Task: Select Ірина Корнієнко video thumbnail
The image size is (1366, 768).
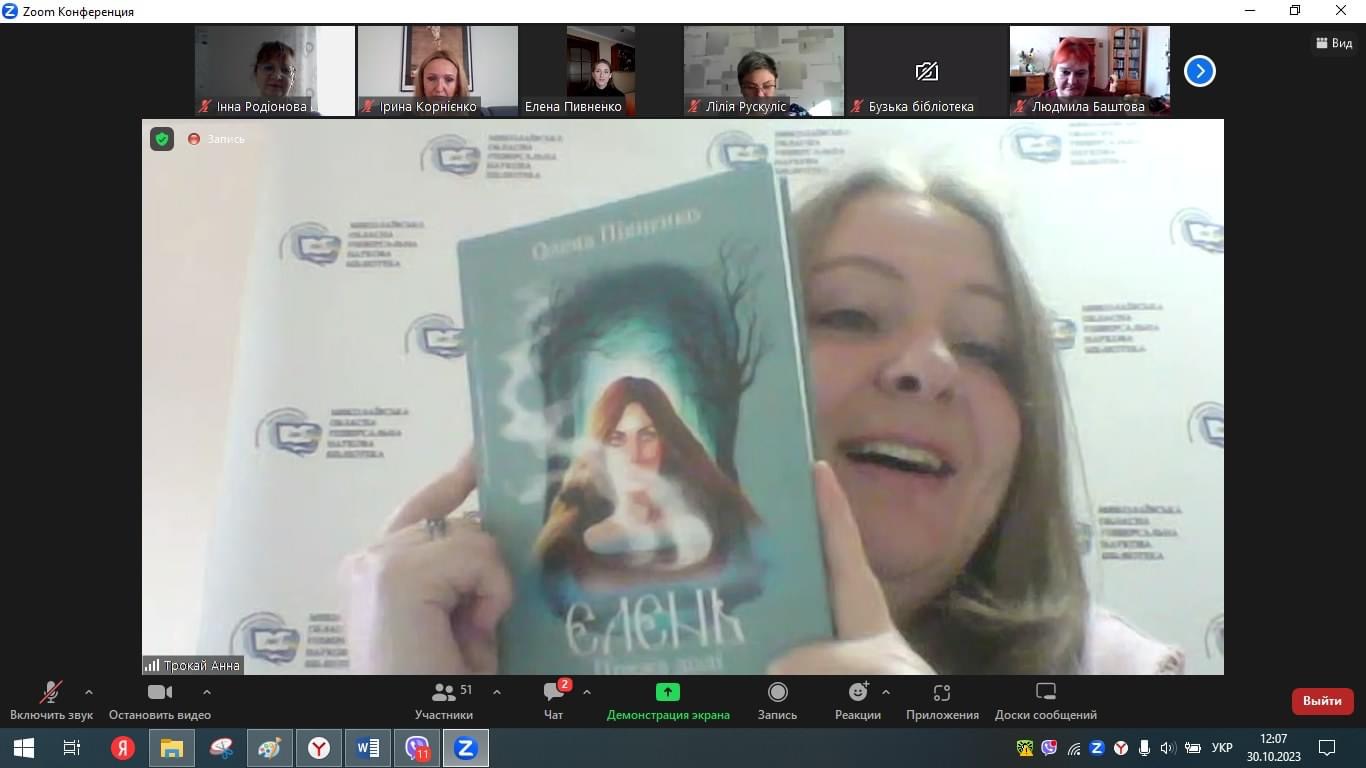Action: (x=438, y=71)
